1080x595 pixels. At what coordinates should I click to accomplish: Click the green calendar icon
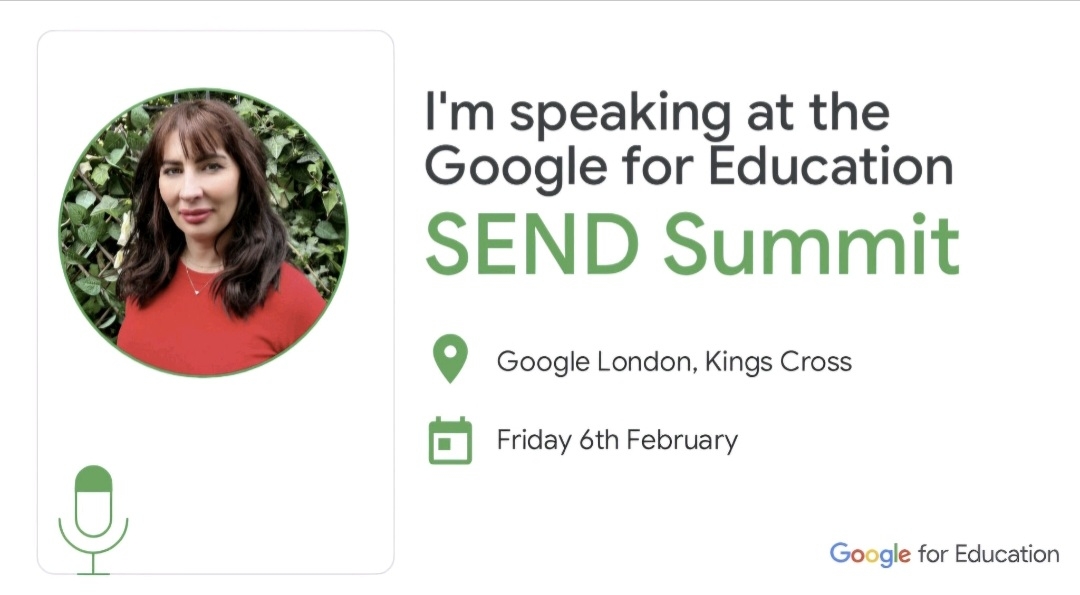(x=450, y=440)
